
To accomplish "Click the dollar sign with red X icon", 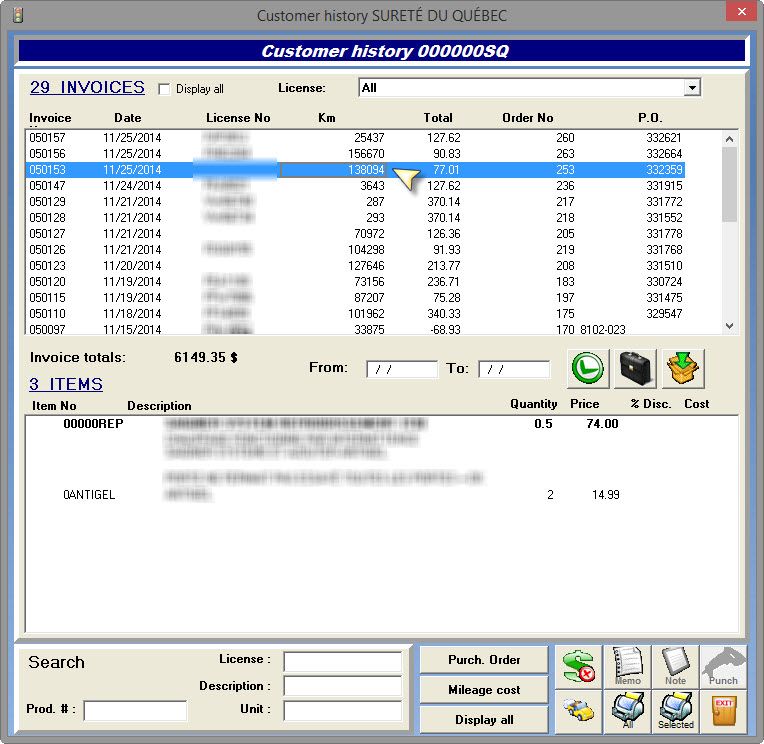I will pyautogui.click(x=578, y=667).
